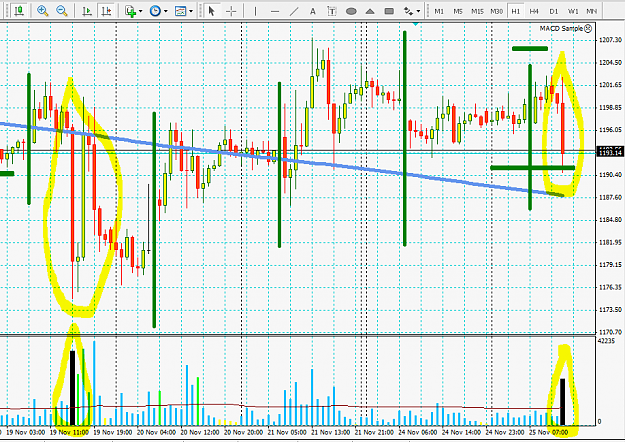The image size is (625, 442).
Task: Open the indicators list dropdown
Action: tap(134, 11)
